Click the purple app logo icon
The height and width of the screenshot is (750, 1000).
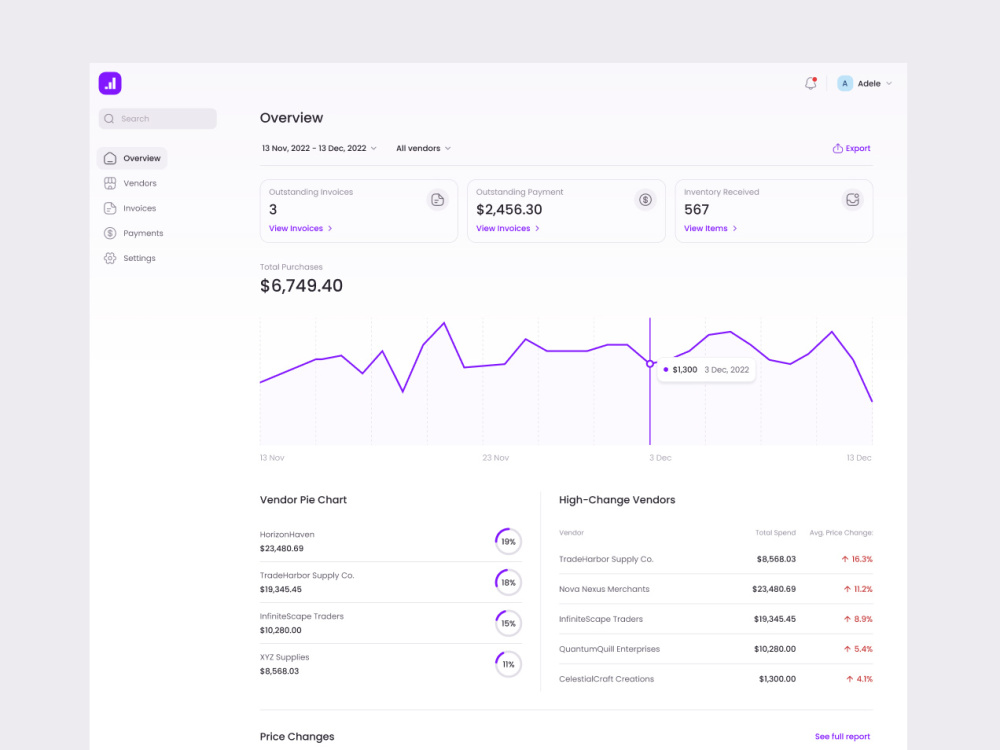click(110, 84)
